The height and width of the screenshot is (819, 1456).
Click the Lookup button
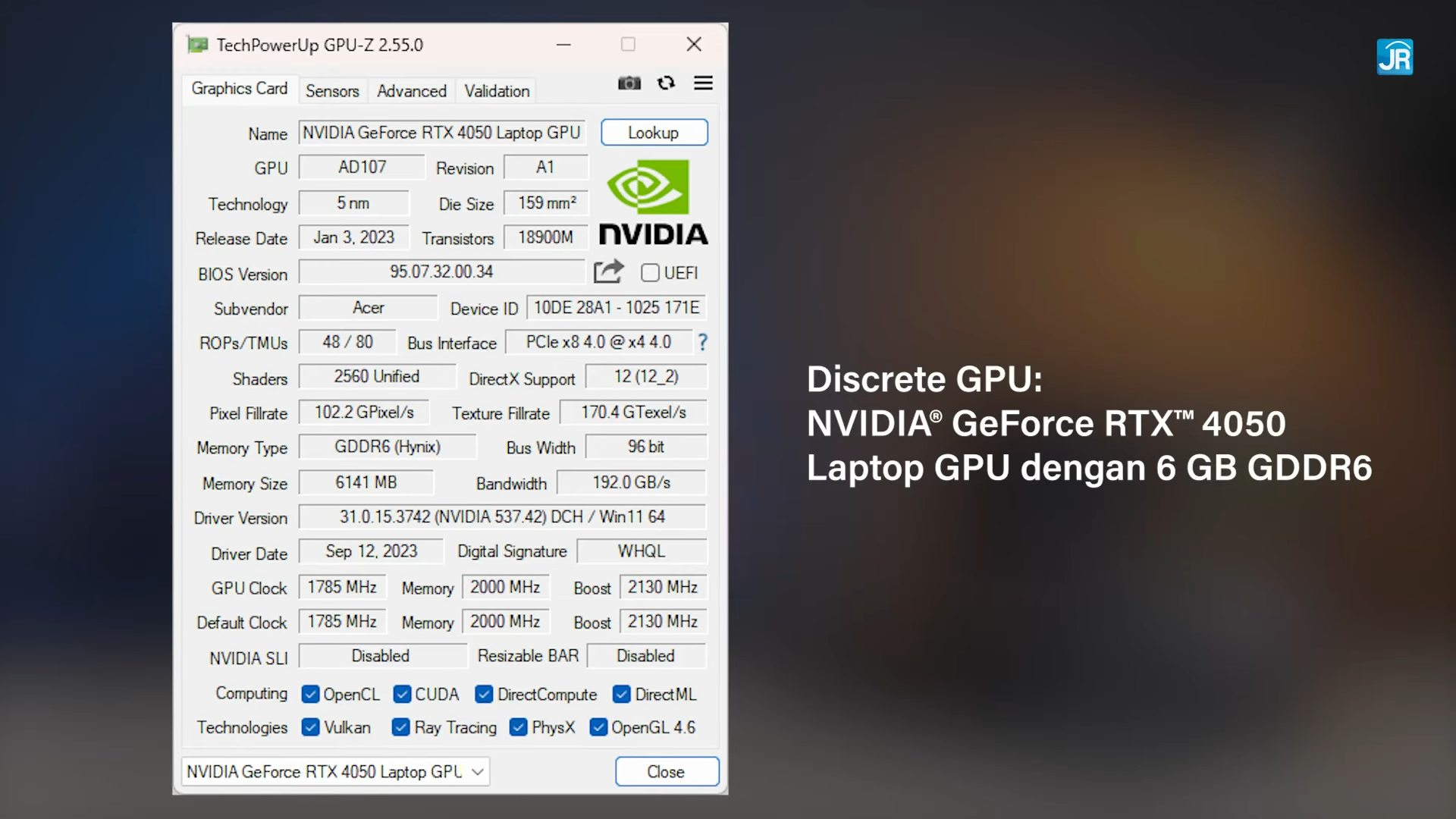[x=654, y=132]
